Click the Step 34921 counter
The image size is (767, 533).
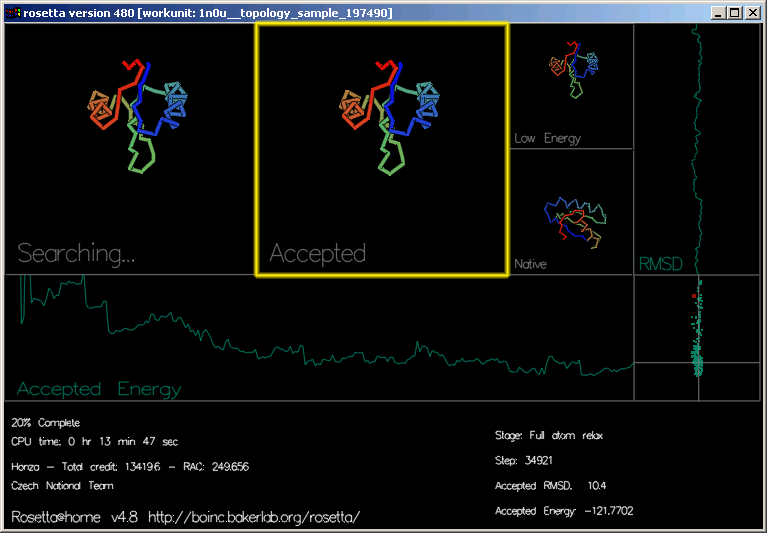(x=524, y=461)
